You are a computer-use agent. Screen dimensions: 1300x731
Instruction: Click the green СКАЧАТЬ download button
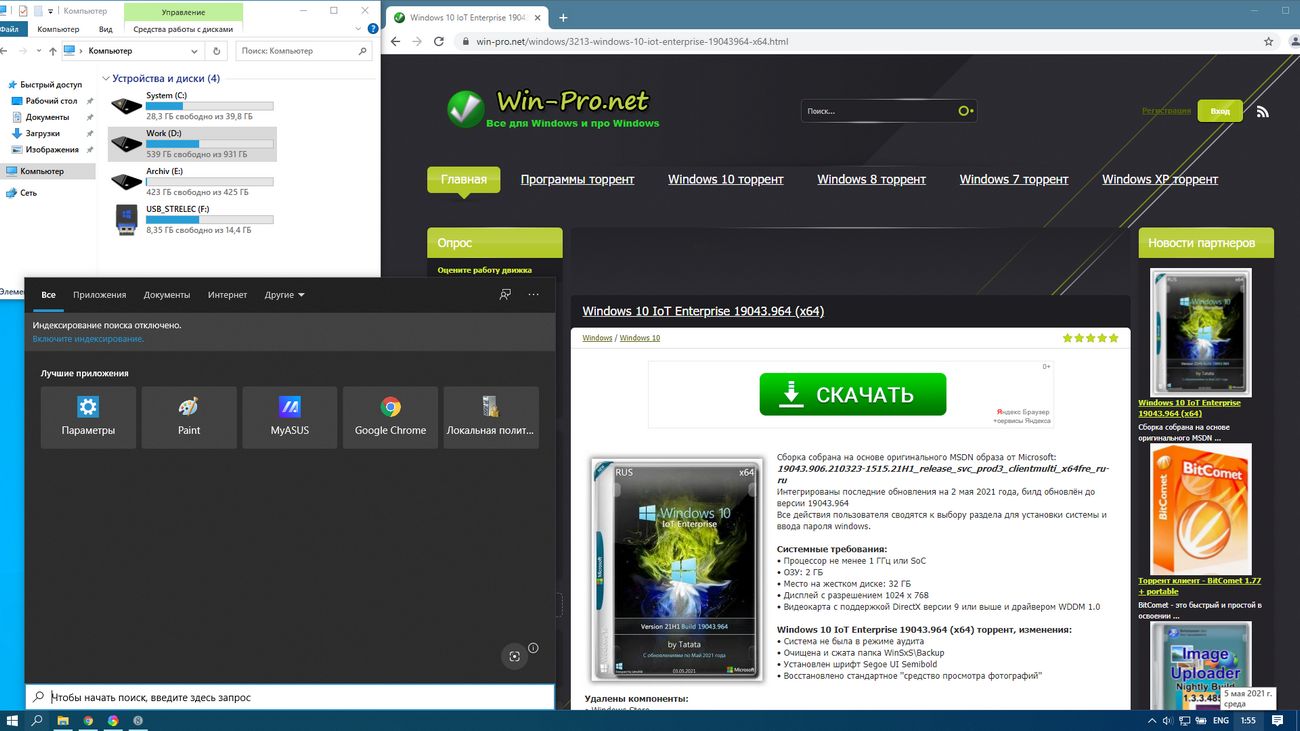coord(852,394)
